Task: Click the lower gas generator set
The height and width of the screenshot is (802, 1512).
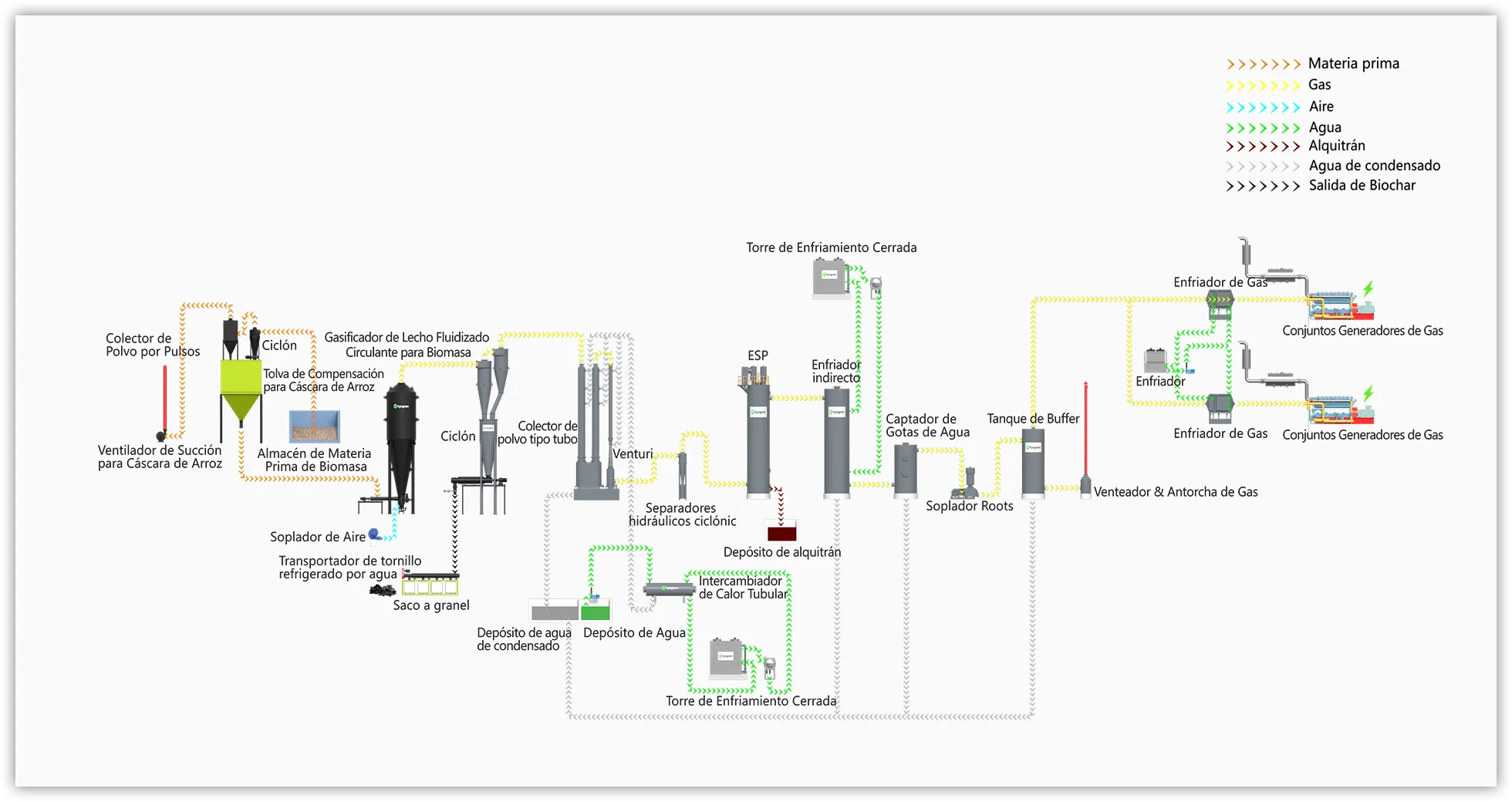Action: 1341,410
